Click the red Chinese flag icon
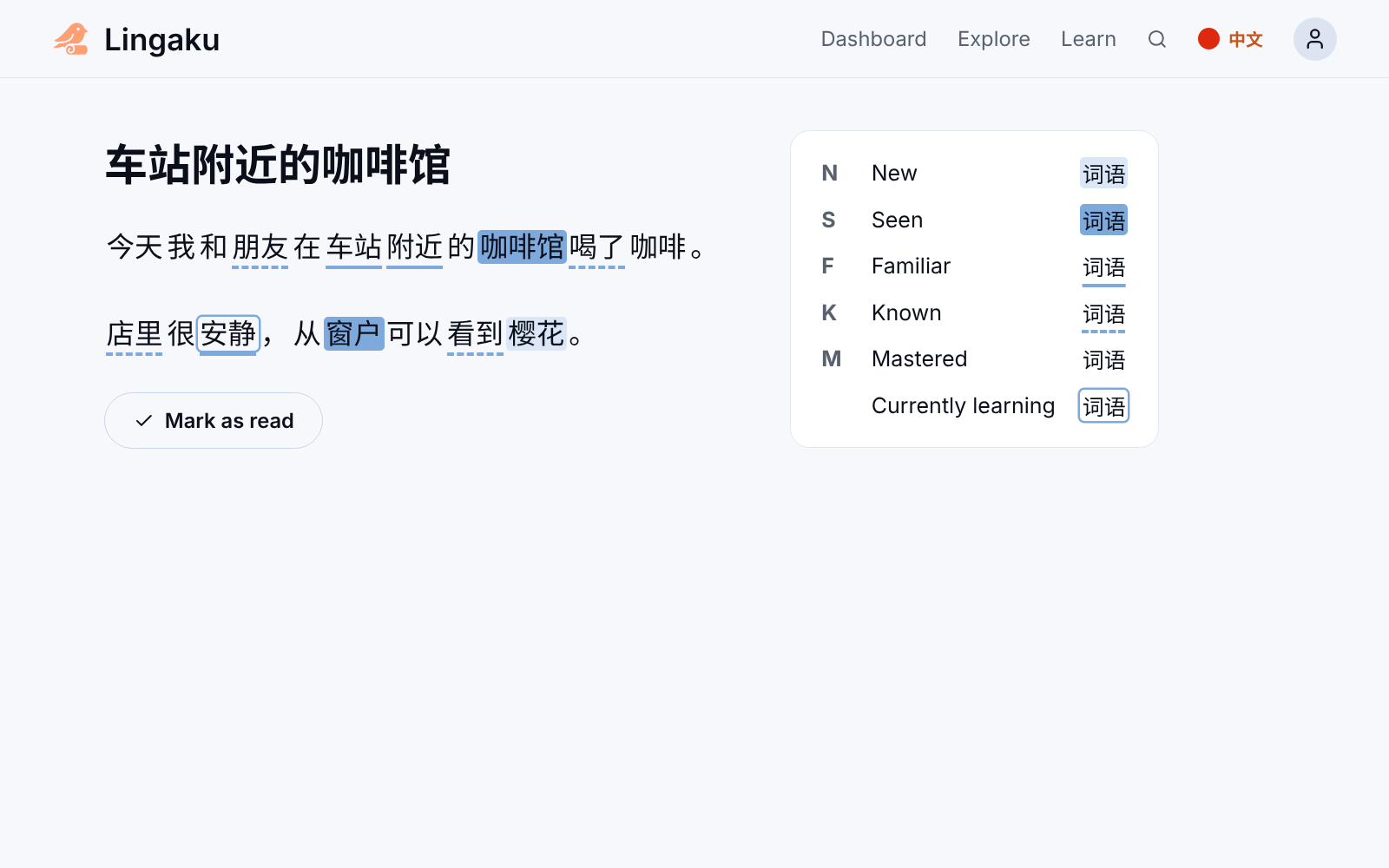 pos(1208,39)
